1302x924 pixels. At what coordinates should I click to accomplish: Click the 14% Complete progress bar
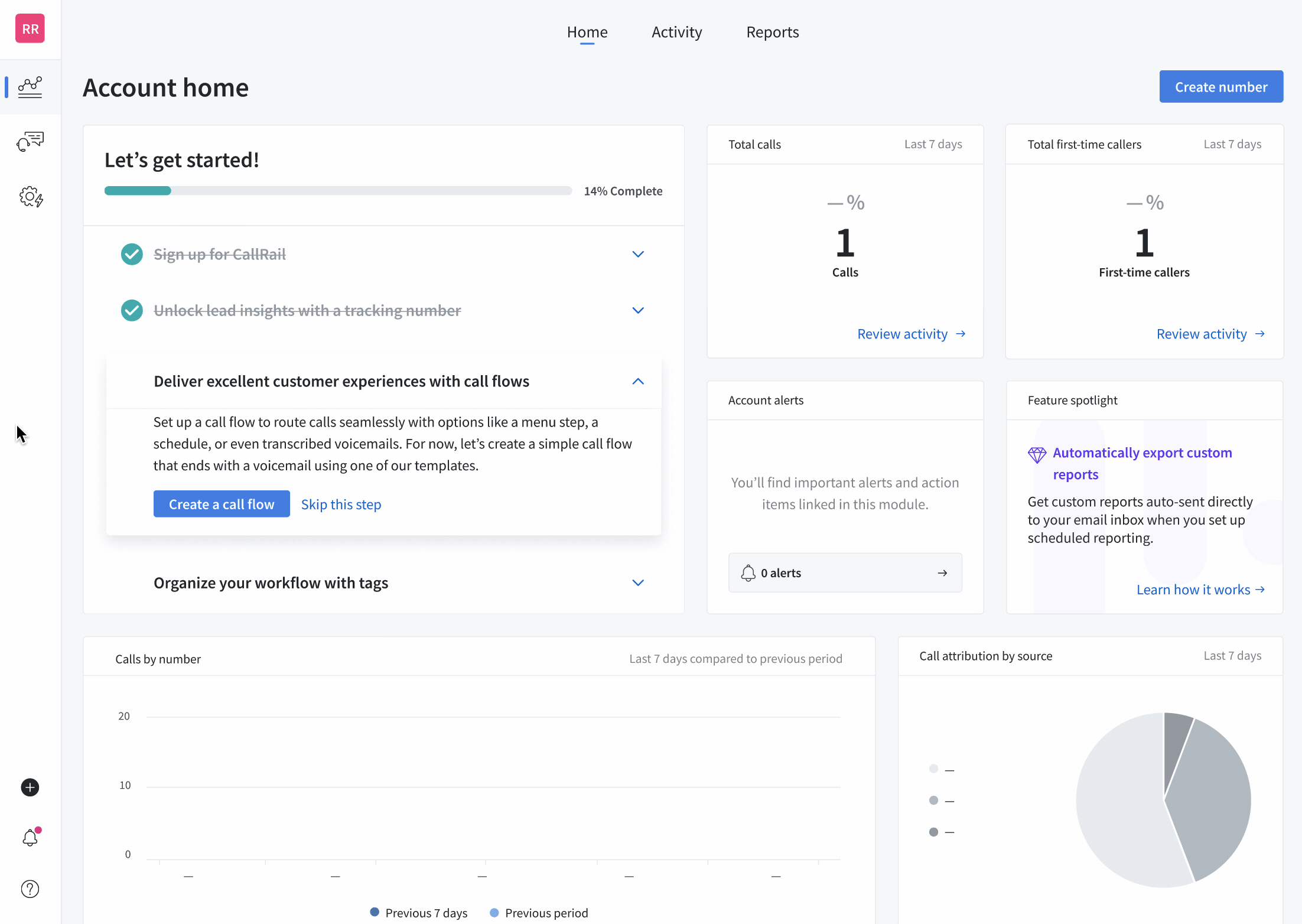pos(338,191)
